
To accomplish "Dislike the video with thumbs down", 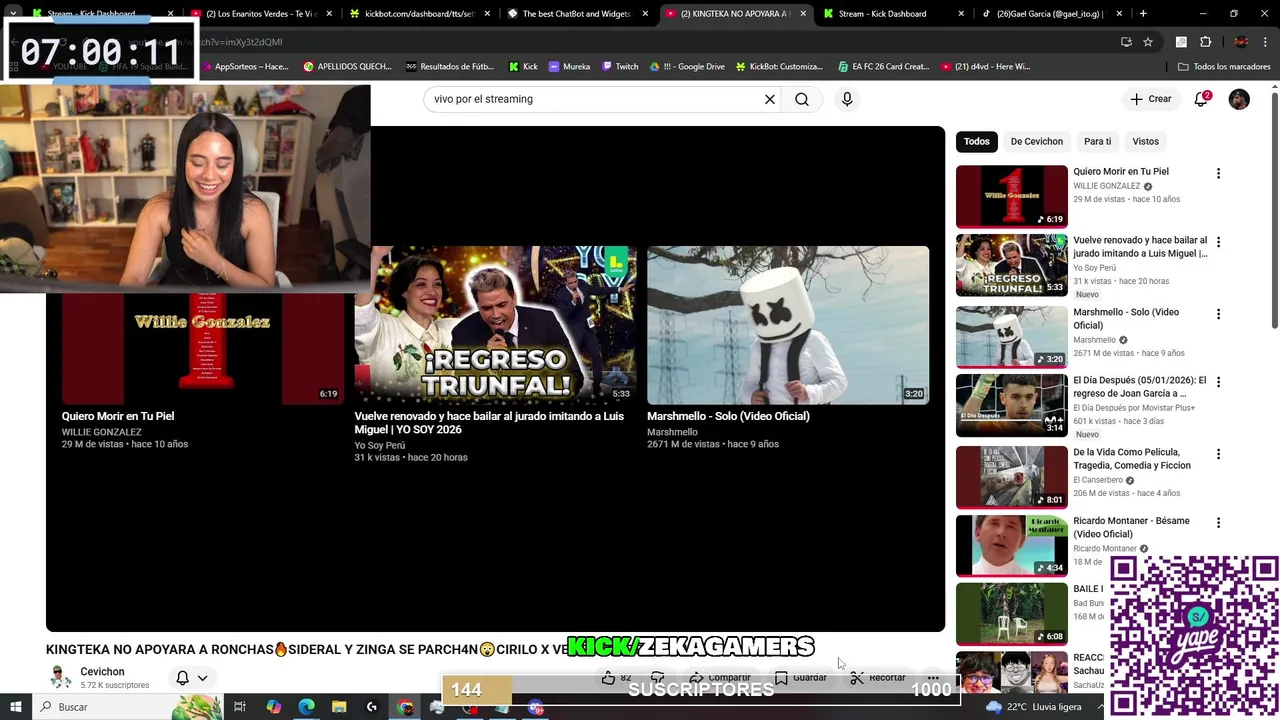I will pyautogui.click(x=658, y=678).
